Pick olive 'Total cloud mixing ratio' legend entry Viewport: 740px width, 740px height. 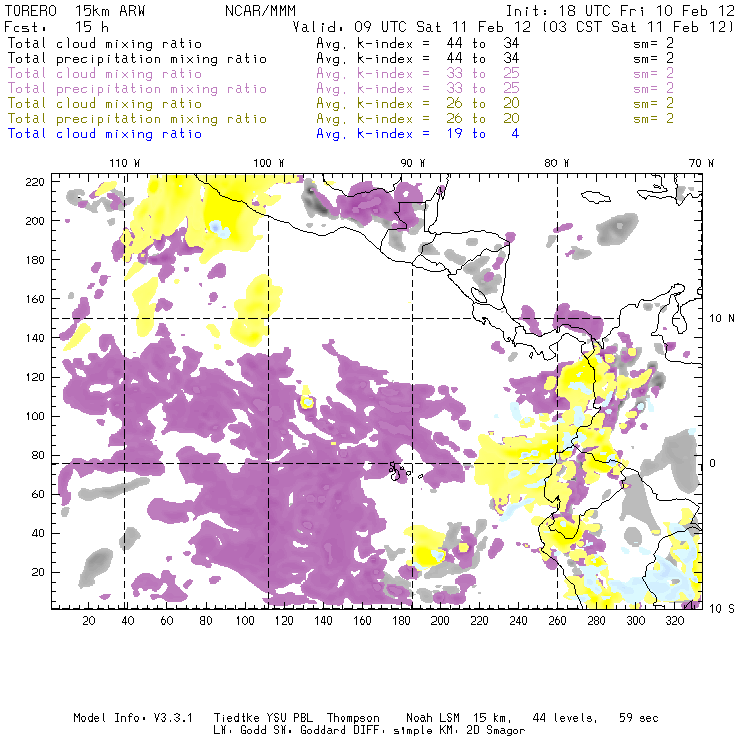pyautogui.click(x=105, y=104)
